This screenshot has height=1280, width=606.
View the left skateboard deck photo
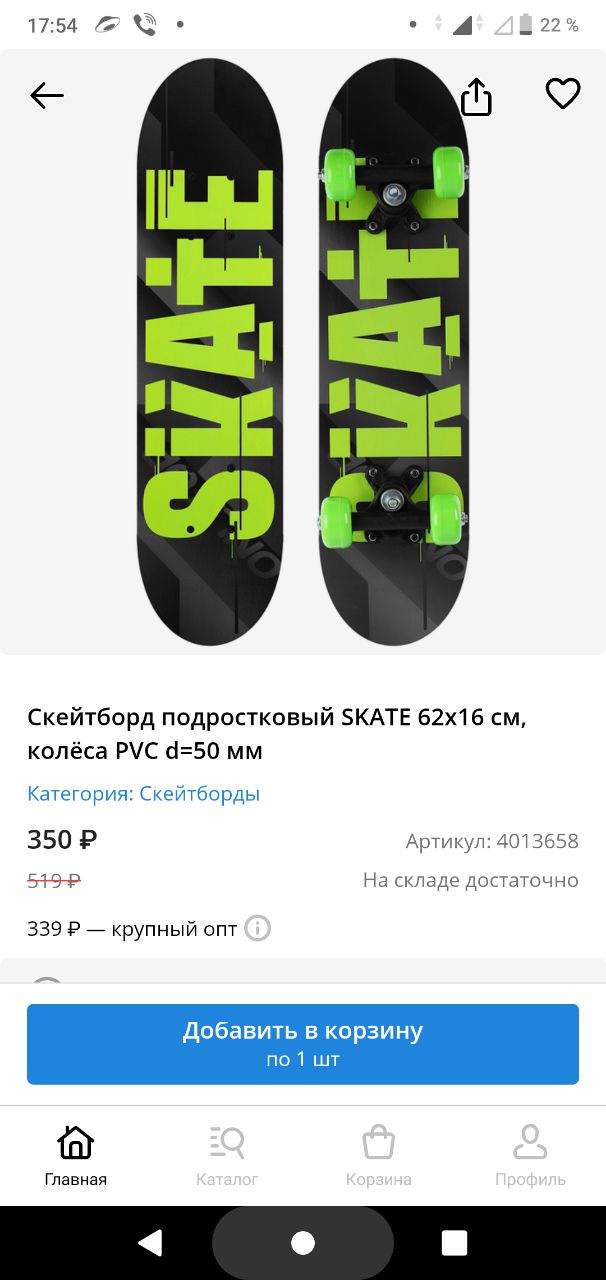210,350
